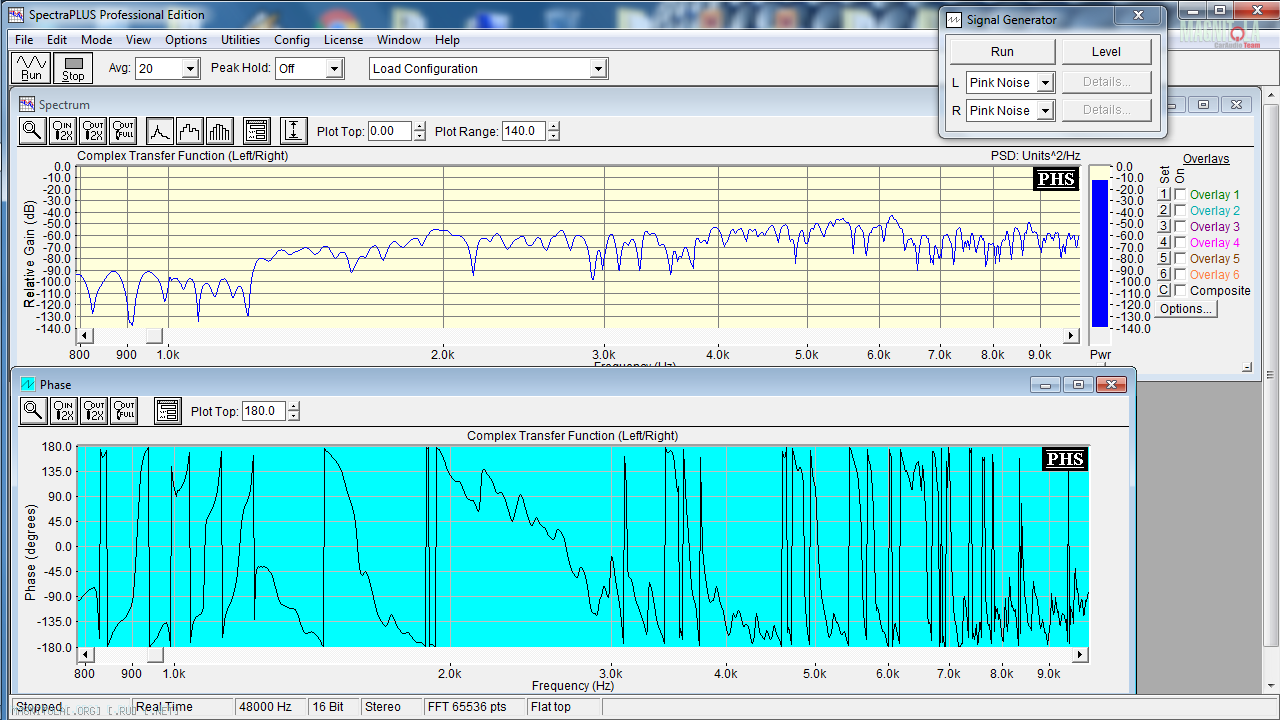Click the Stop toolbar icon
Screen dimensions: 1280x720
74,68
